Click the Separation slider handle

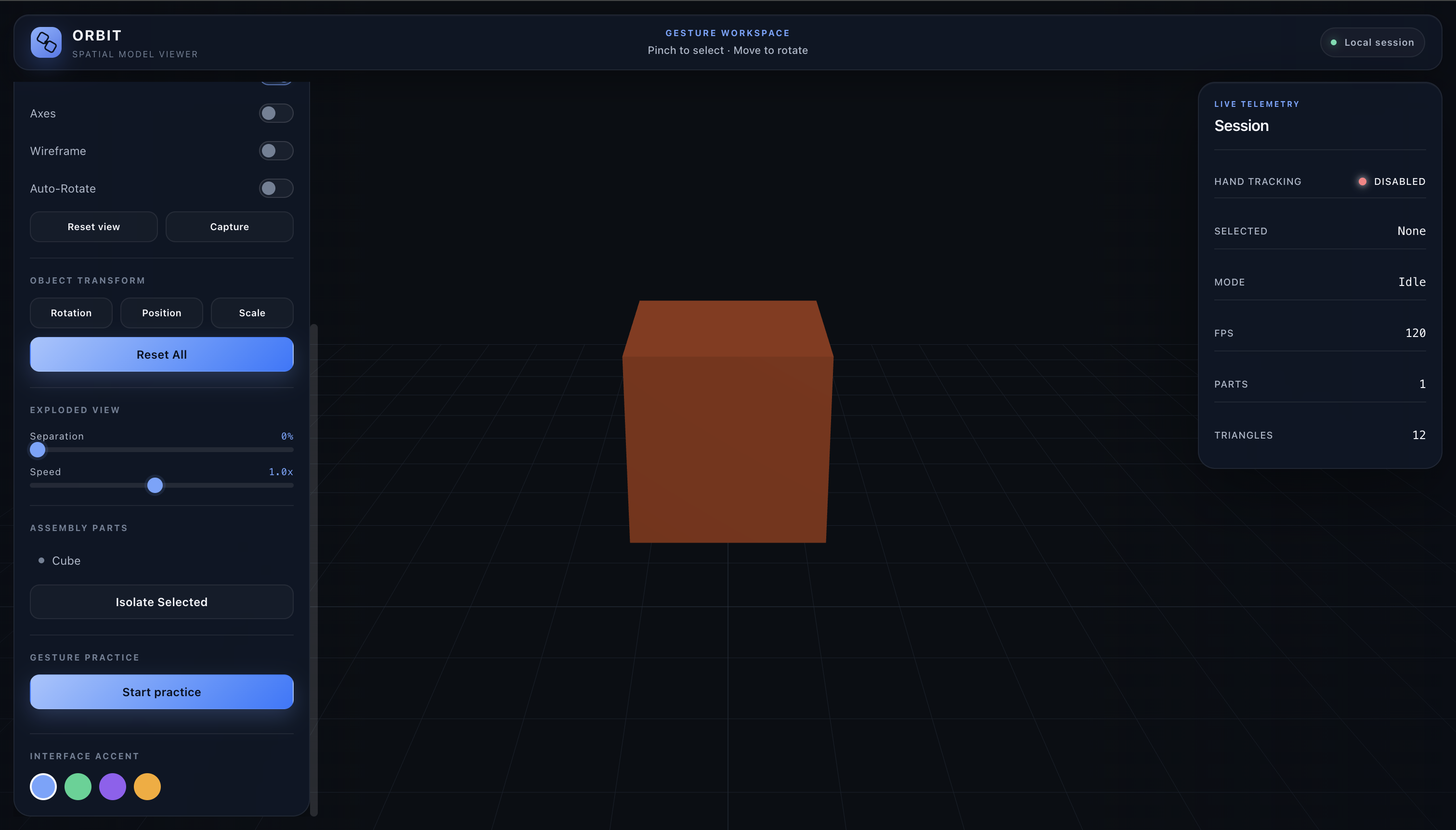point(38,450)
